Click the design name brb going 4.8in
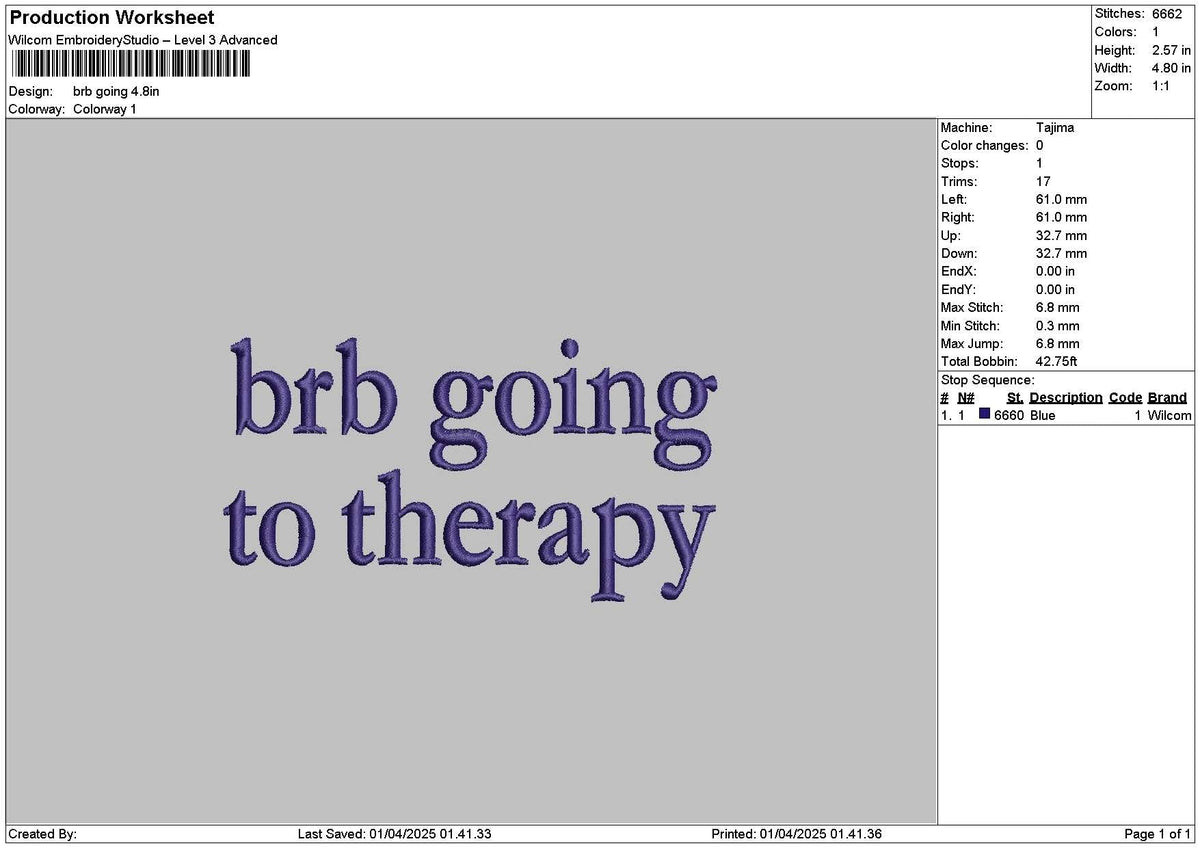 (119, 90)
